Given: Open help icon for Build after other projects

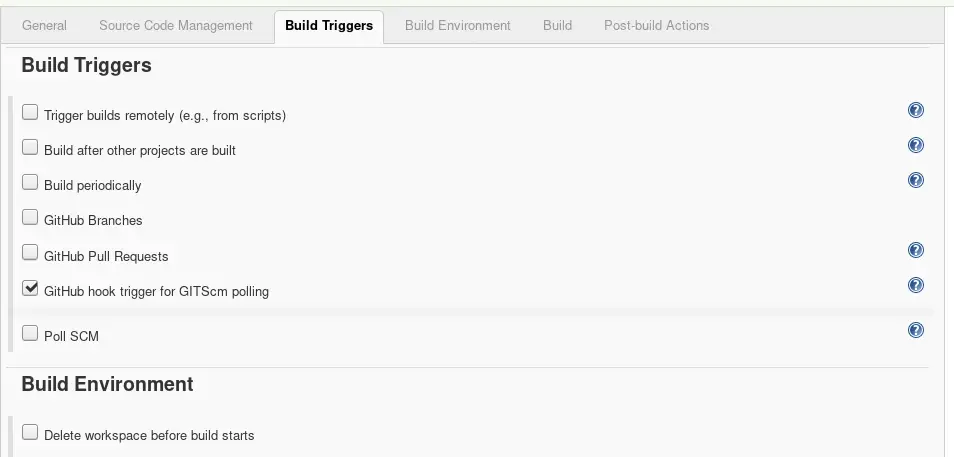Looking at the screenshot, I should 916,145.
